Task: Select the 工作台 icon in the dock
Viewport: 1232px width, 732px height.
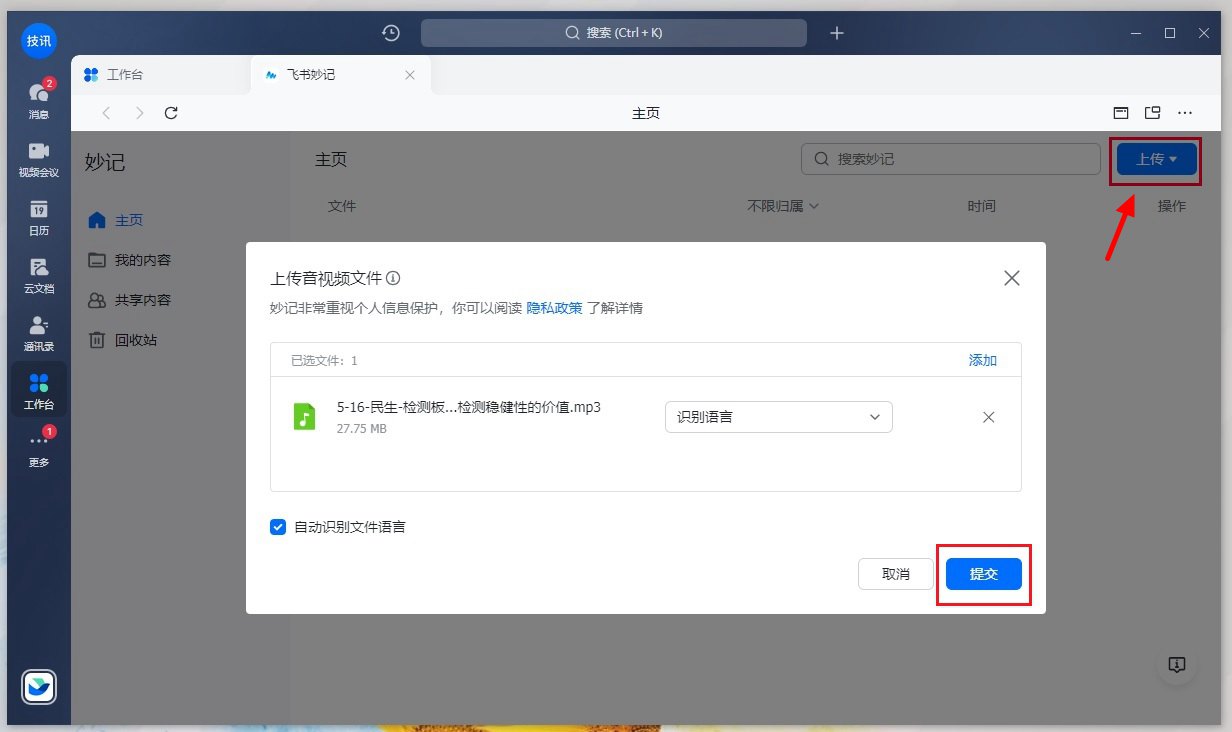Action: [x=38, y=388]
